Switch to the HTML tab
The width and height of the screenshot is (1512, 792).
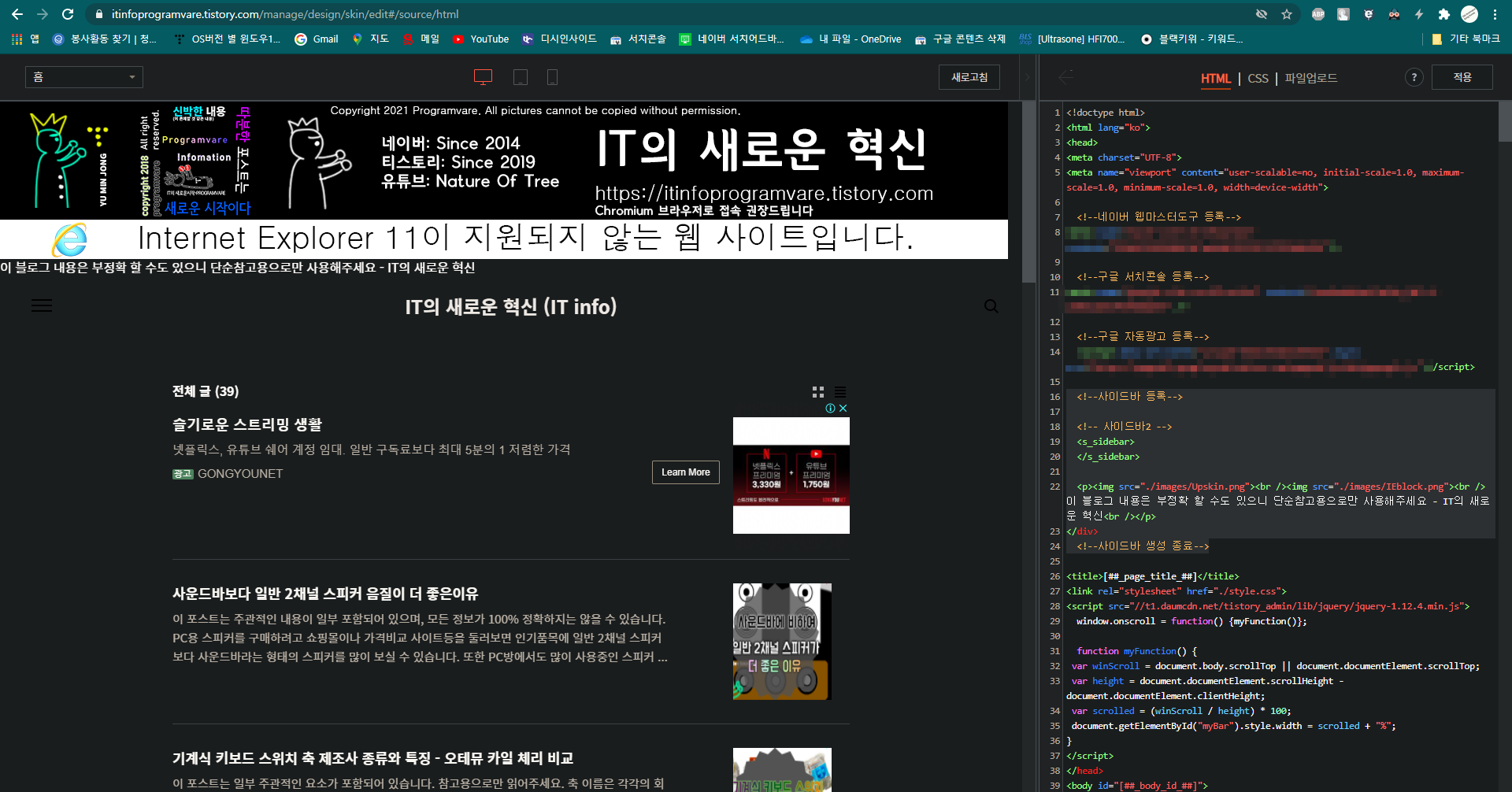click(1215, 78)
